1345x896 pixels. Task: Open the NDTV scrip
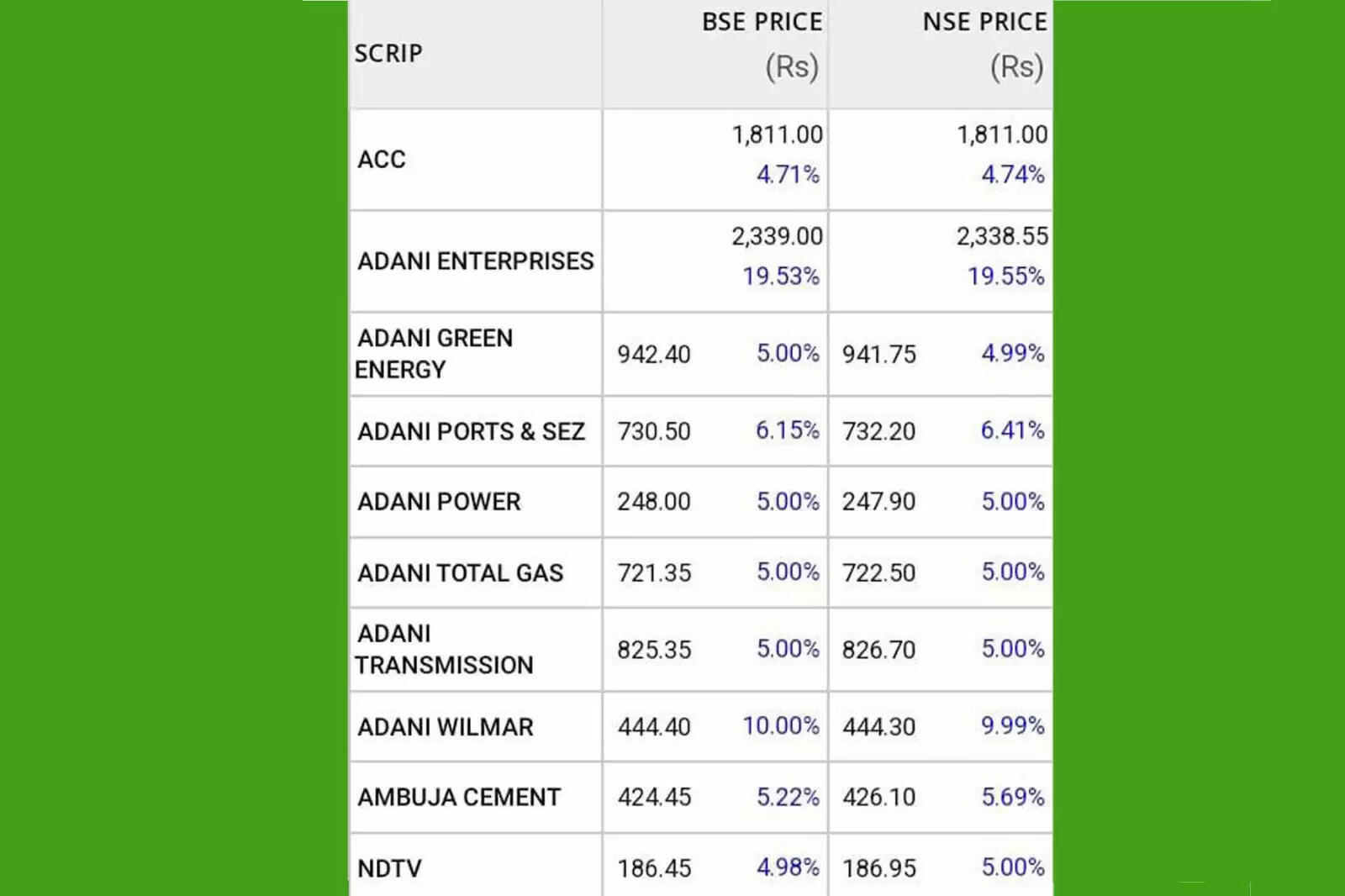click(389, 868)
